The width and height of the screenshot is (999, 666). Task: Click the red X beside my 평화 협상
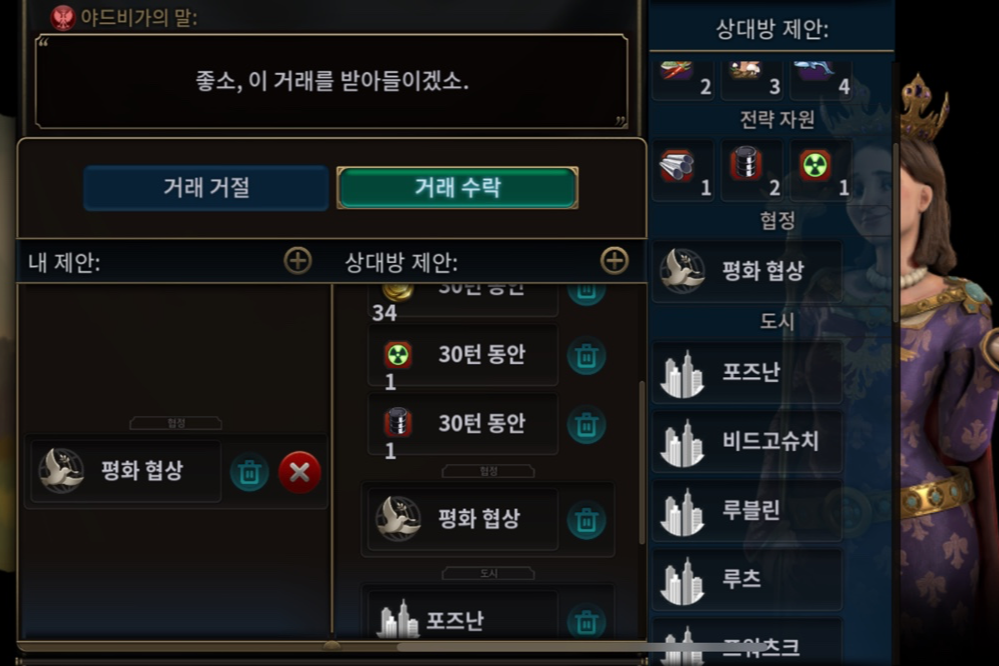pyautogui.click(x=299, y=472)
